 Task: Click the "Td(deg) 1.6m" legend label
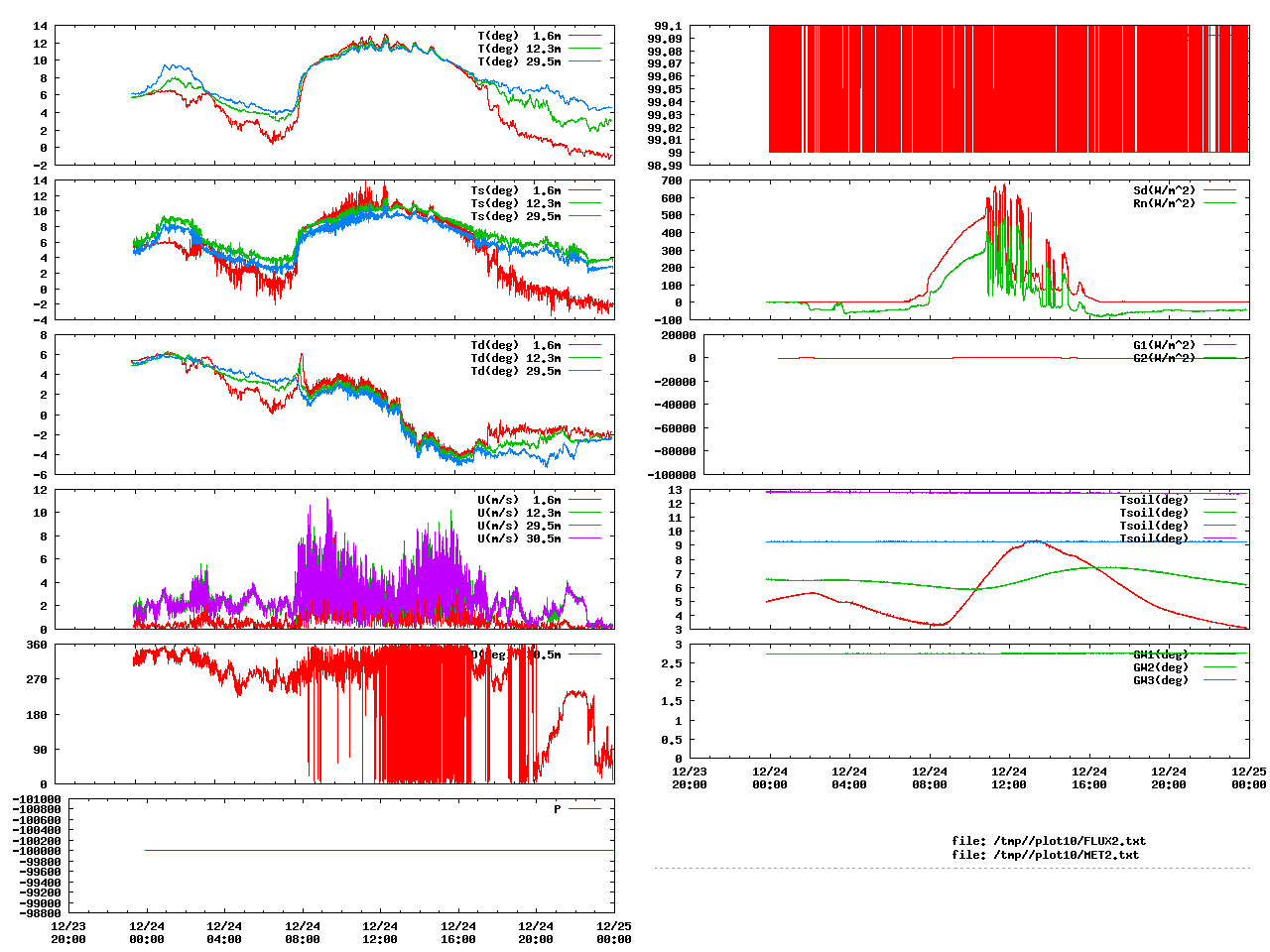coord(515,345)
